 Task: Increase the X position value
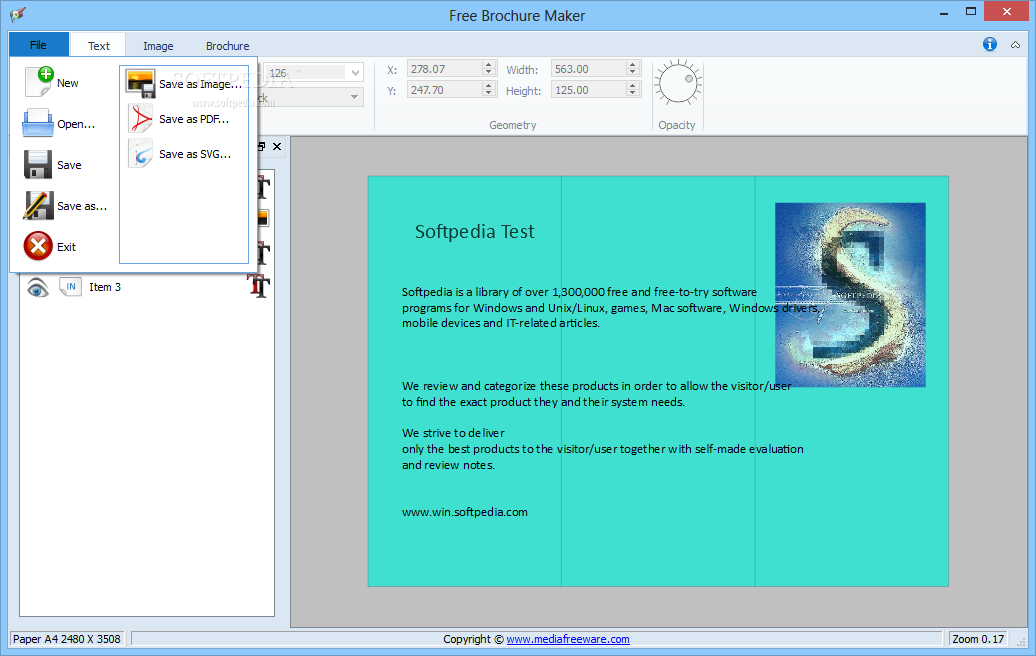pyautogui.click(x=488, y=65)
